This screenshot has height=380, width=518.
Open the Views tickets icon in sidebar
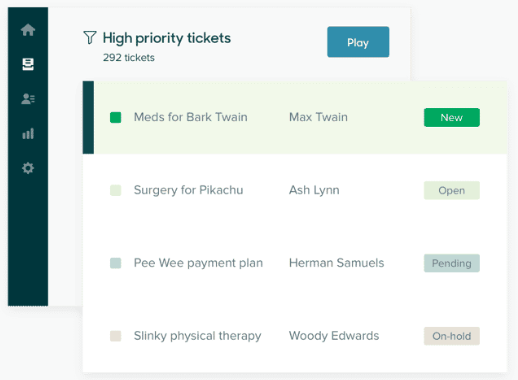pyautogui.click(x=28, y=64)
